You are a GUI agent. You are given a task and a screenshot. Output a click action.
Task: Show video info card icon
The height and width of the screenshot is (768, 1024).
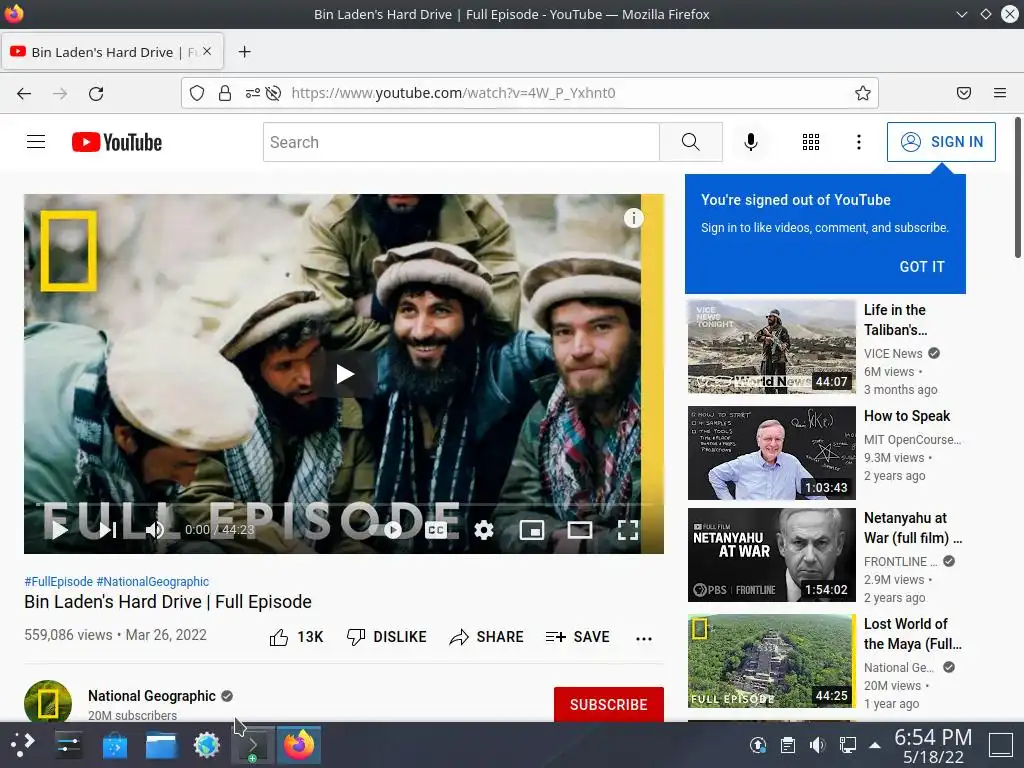pyautogui.click(x=633, y=218)
